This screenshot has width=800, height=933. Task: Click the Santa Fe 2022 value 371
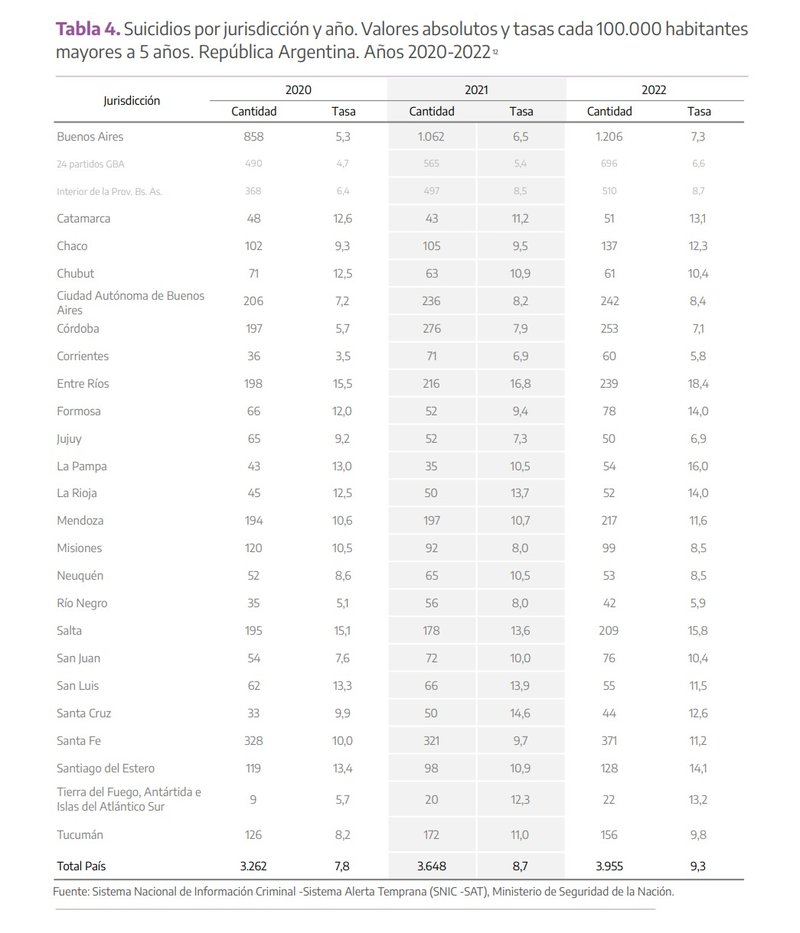click(609, 741)
